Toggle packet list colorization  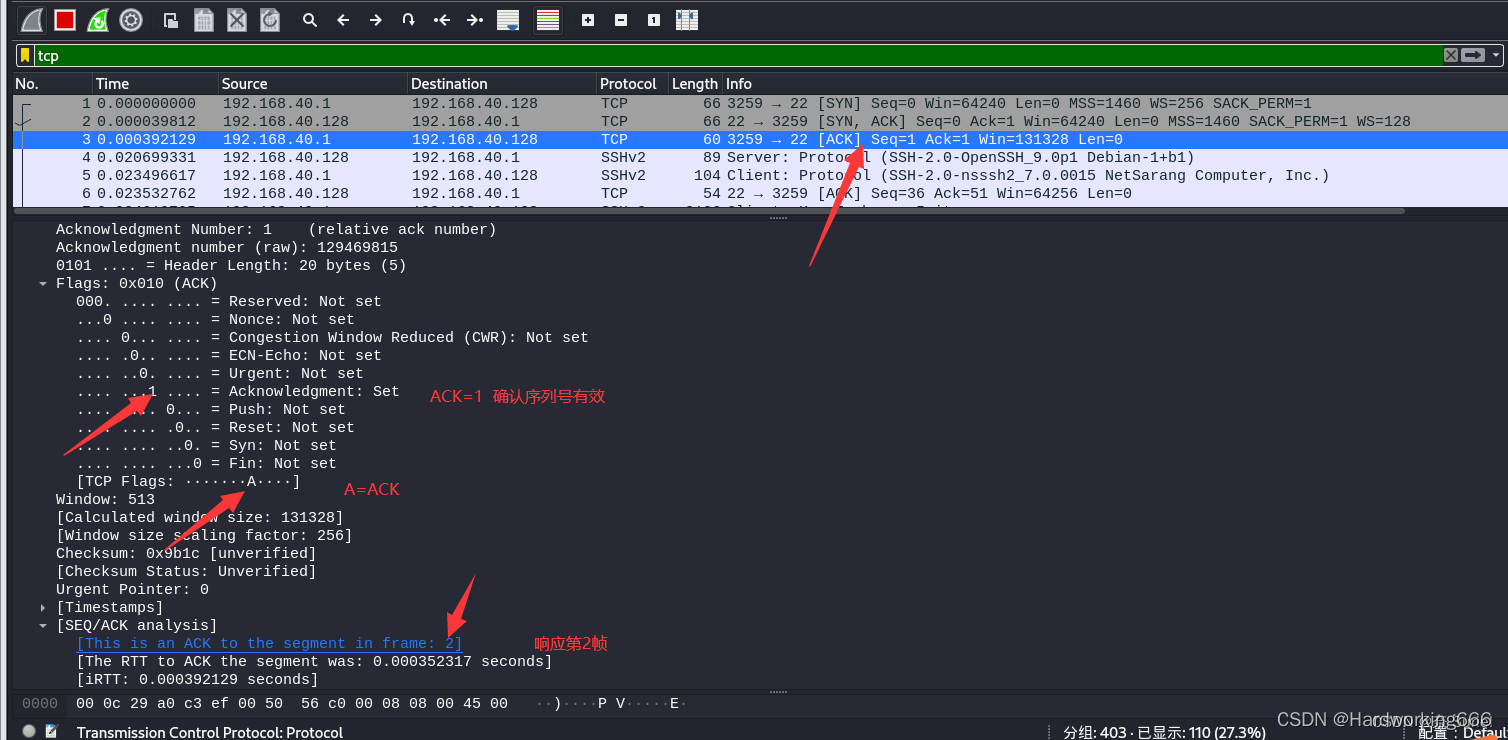point(548,20)
